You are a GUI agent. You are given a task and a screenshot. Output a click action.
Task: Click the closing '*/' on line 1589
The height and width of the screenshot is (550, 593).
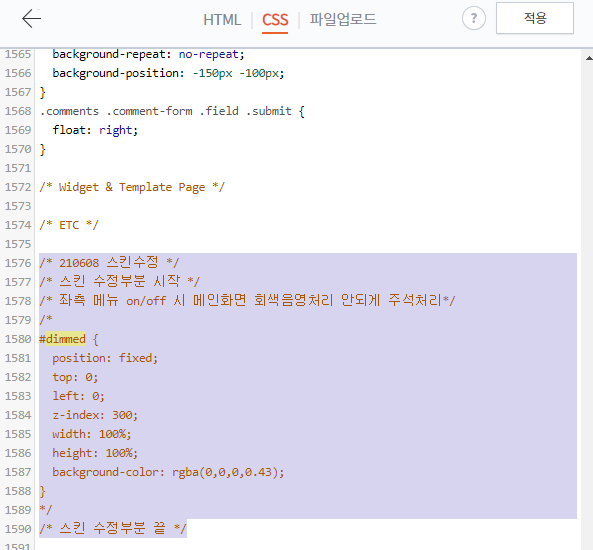pyautogui.click(x=46, y=510)
